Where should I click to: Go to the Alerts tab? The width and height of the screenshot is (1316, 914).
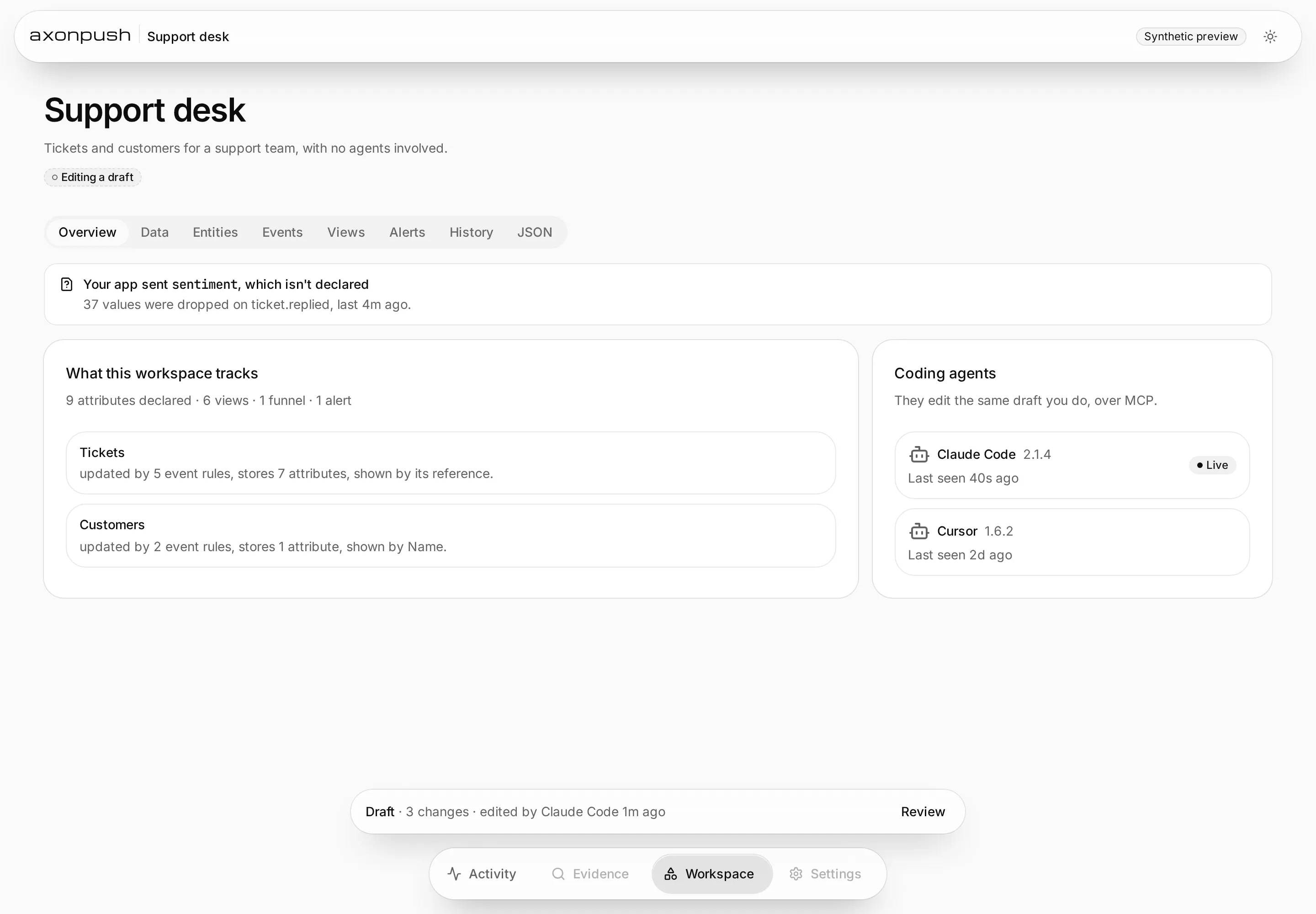click(407, 232)
